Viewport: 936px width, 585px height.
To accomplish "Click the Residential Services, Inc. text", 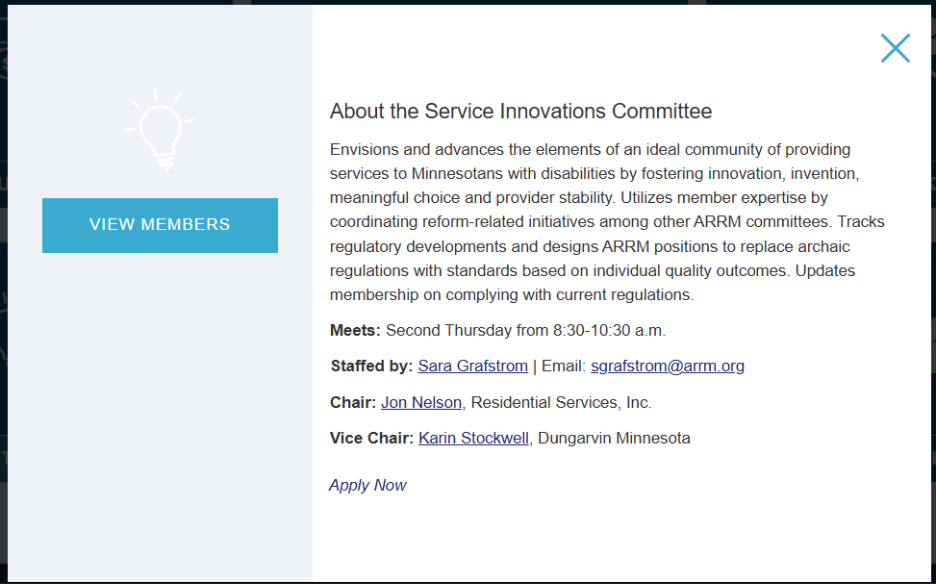I will click(x=561, y=402).
